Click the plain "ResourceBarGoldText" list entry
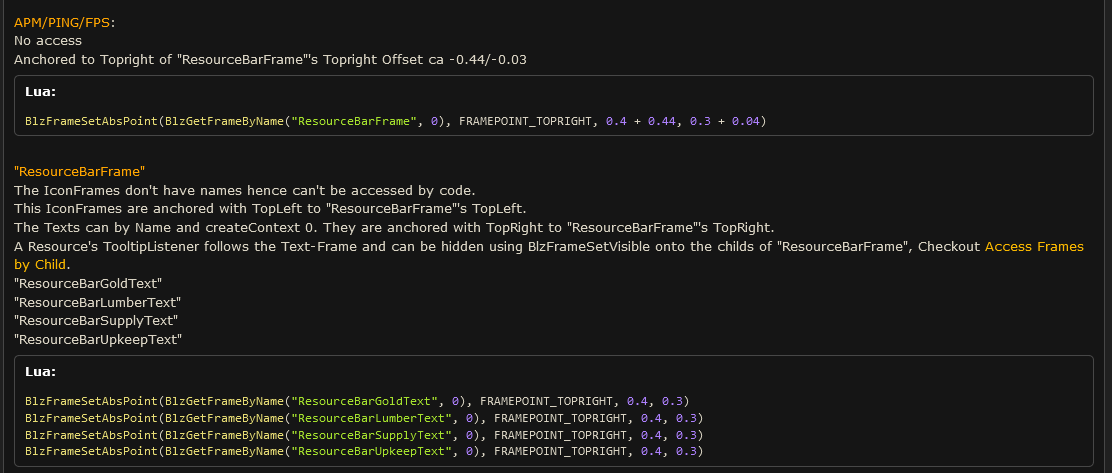Viewport: 1112px width, 473px height. 88,284
